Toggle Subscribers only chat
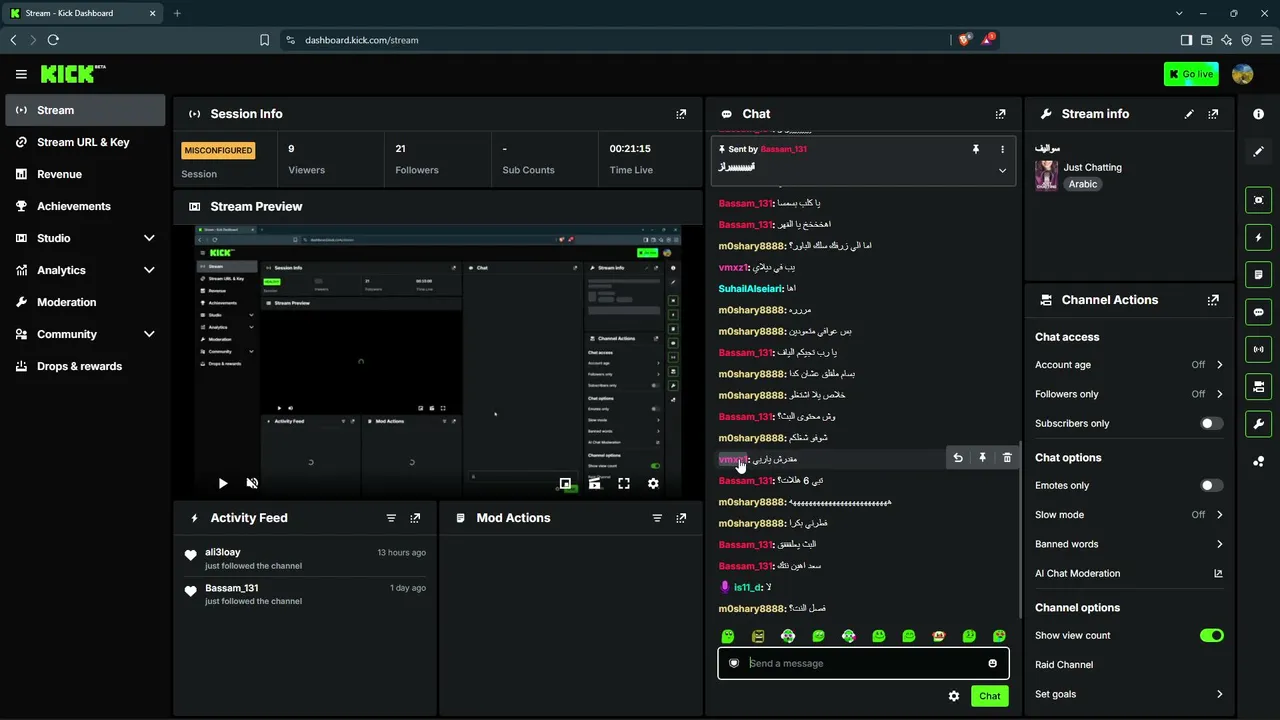Screen dimensions: 1280x720 (1211, 423)
